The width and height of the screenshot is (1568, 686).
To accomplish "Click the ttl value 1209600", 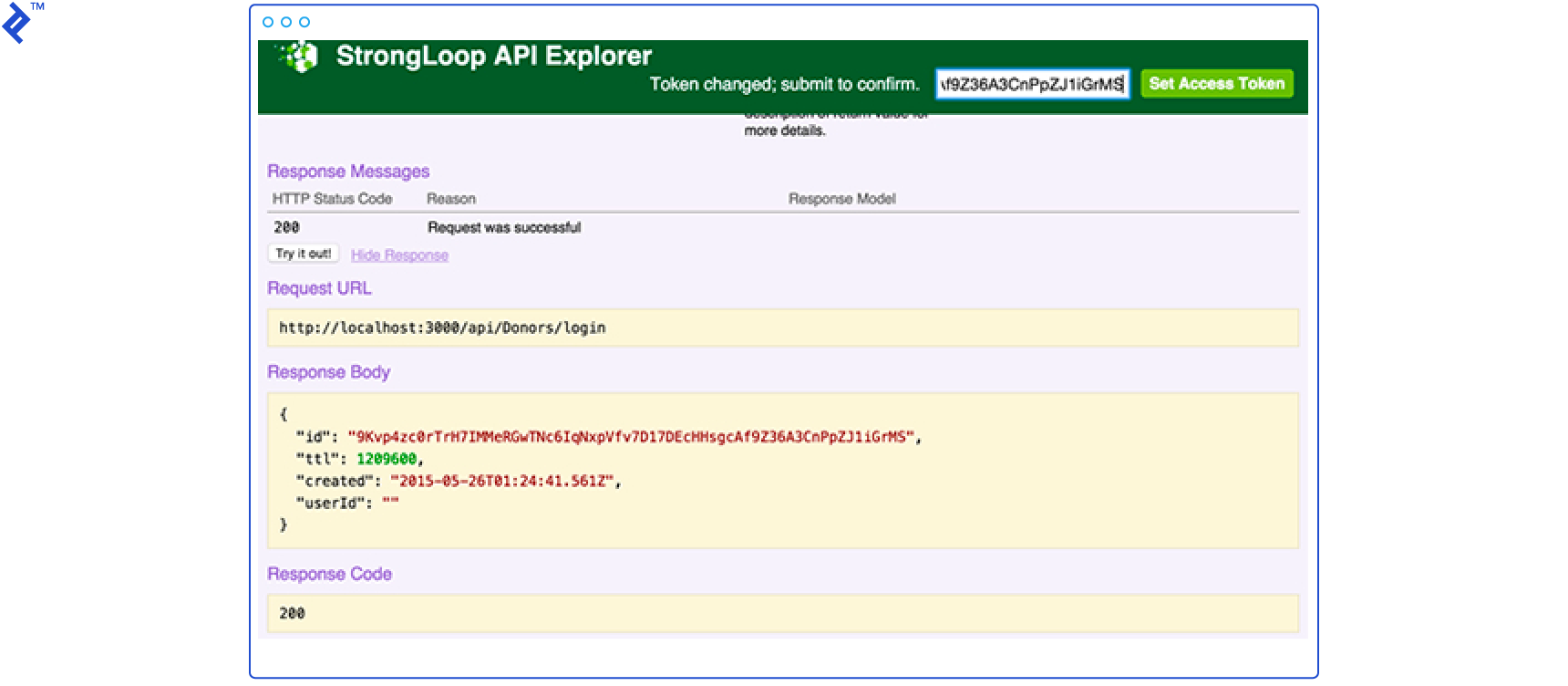I will [386, 459].
